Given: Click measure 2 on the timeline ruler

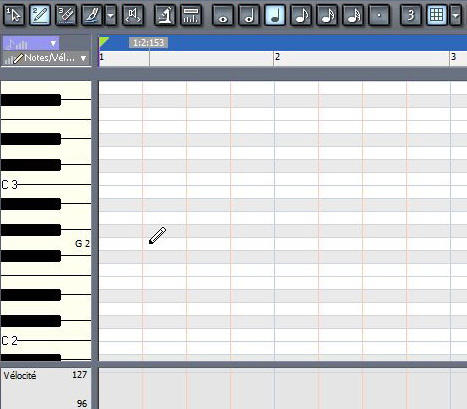Looking at the screenshot, I should 277,57.
